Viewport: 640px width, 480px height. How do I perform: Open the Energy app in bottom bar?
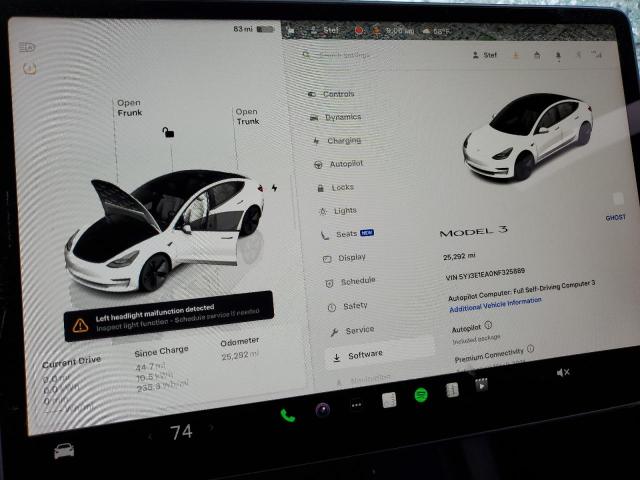pos(452,390)
